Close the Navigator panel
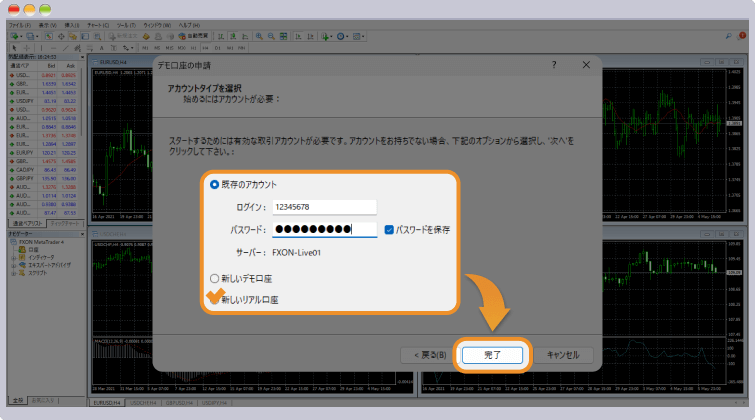755x420 pixels. tap(82, 234)
